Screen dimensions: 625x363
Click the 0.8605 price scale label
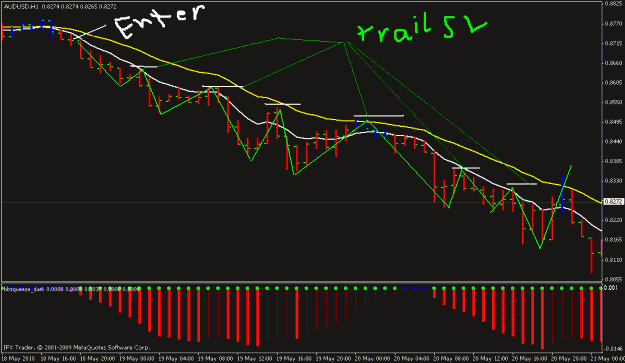tap(613, 82)
